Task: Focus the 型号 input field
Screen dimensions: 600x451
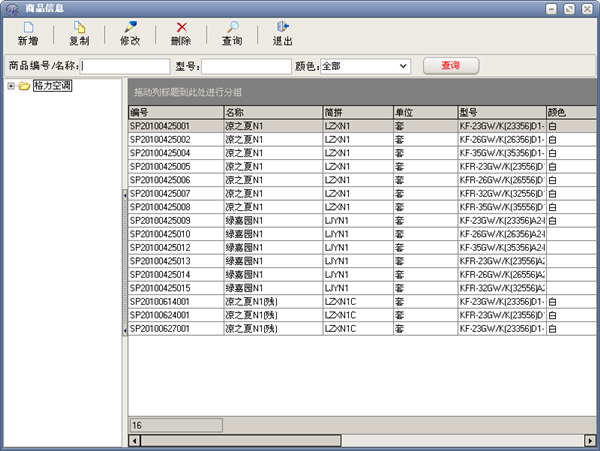Action: click(246, 66)
